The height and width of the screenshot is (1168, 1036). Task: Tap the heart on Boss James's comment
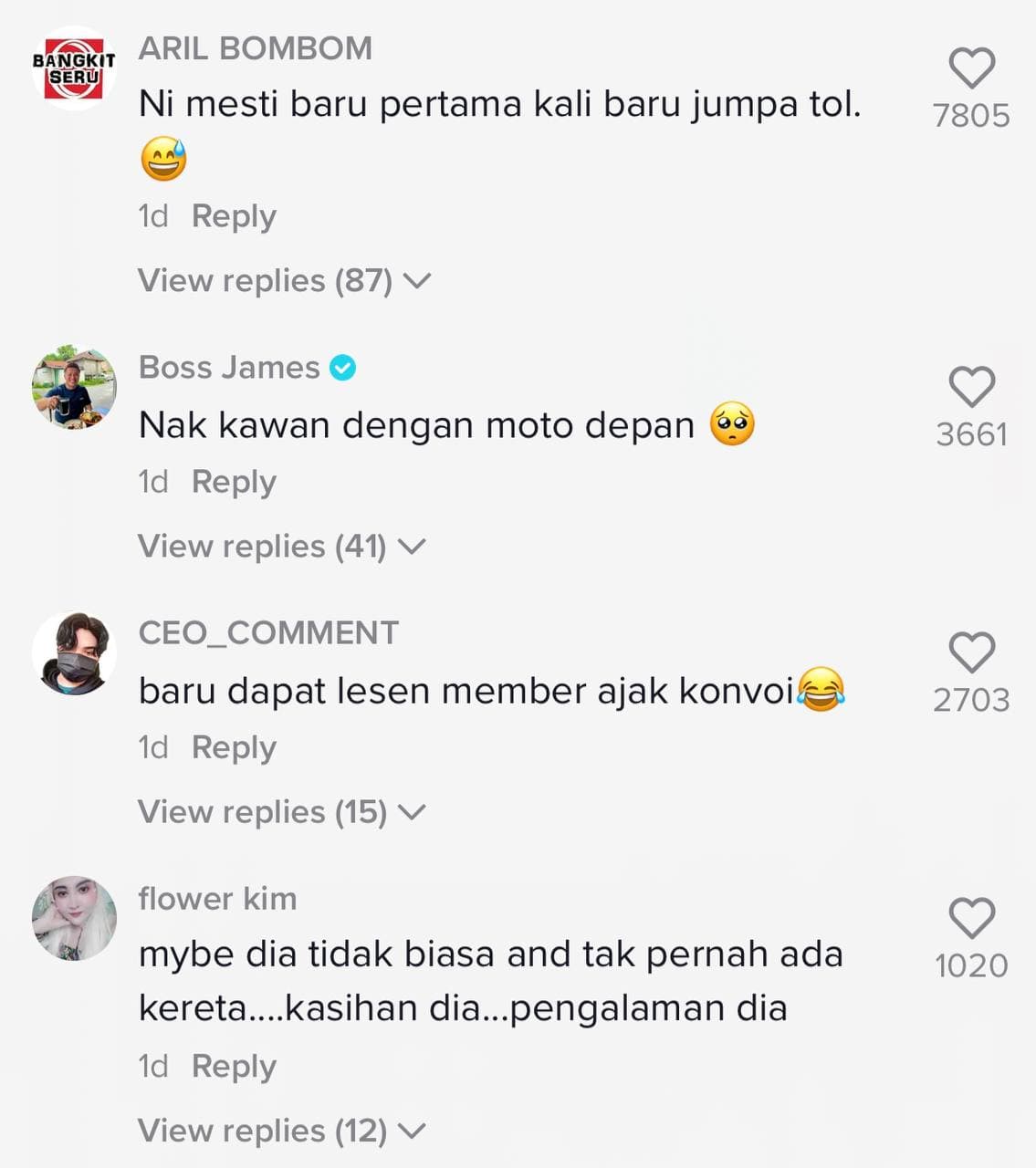(971, 387)
